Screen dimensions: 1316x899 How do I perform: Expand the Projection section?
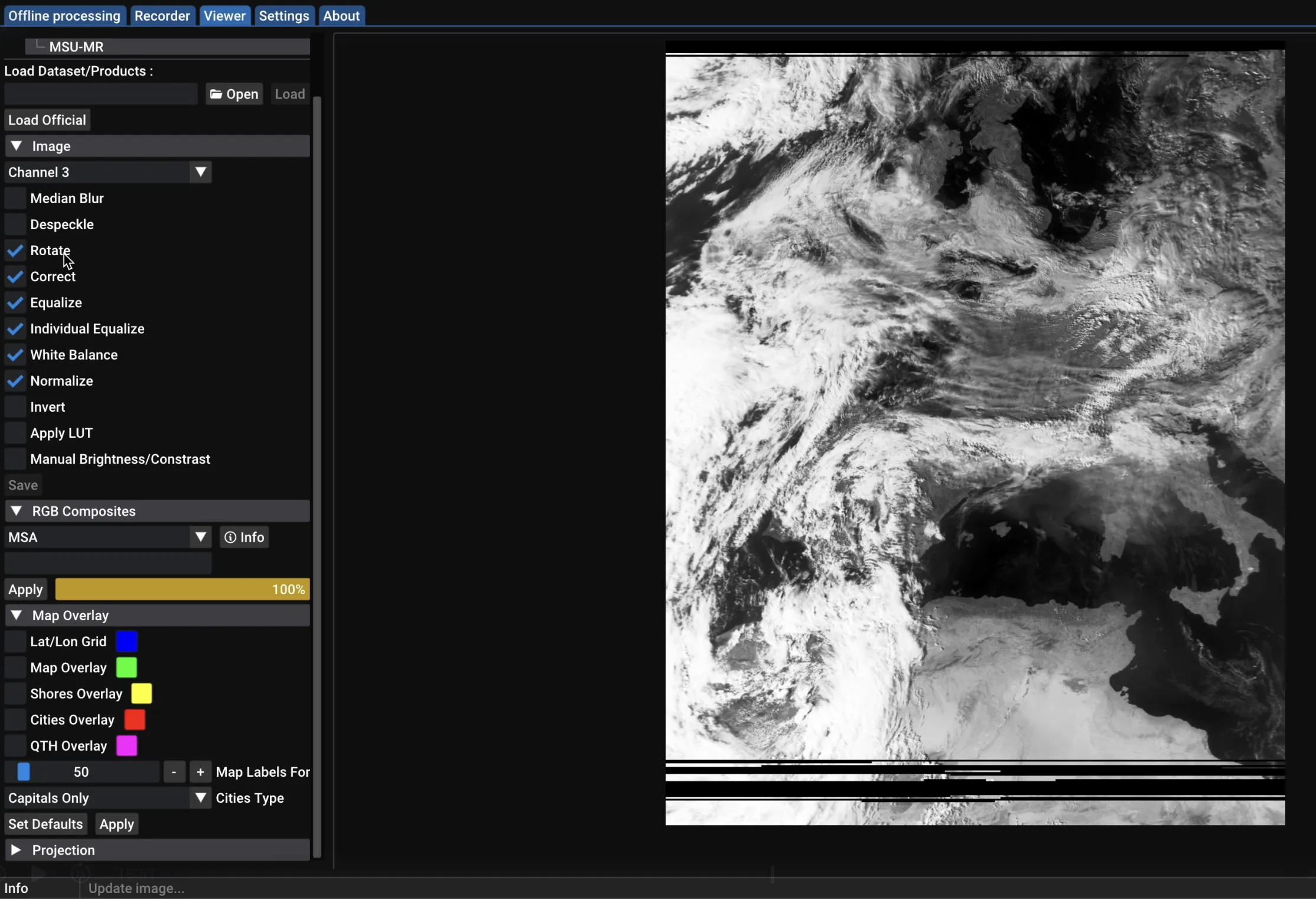coord(17,849)
